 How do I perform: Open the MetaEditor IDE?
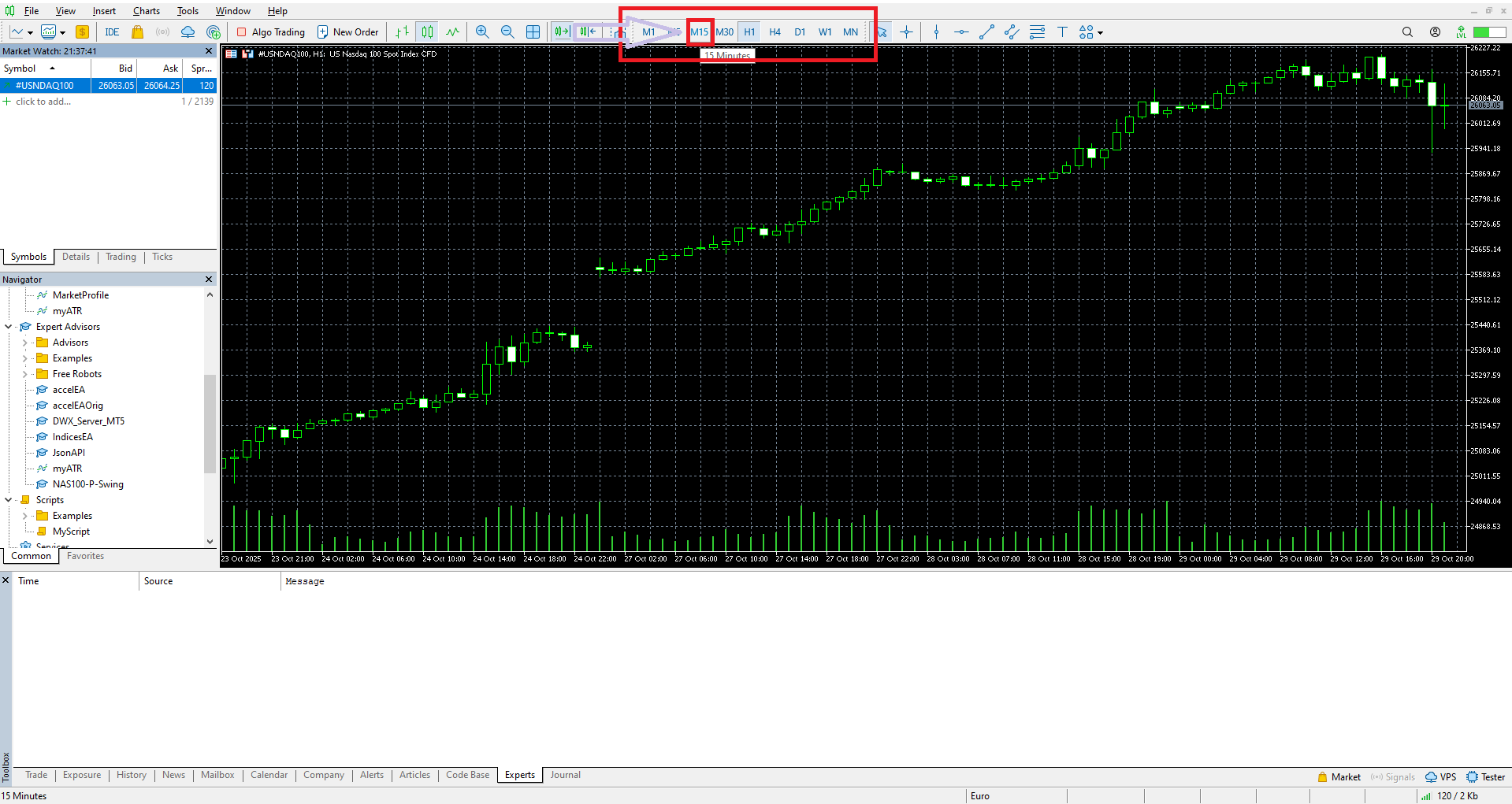point(112,32)
